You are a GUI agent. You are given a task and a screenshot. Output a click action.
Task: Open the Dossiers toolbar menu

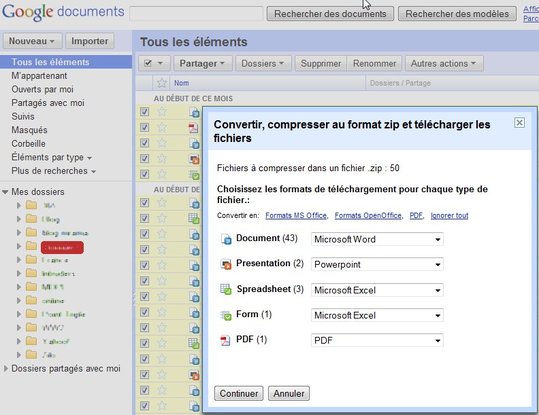tap(263, 64)
